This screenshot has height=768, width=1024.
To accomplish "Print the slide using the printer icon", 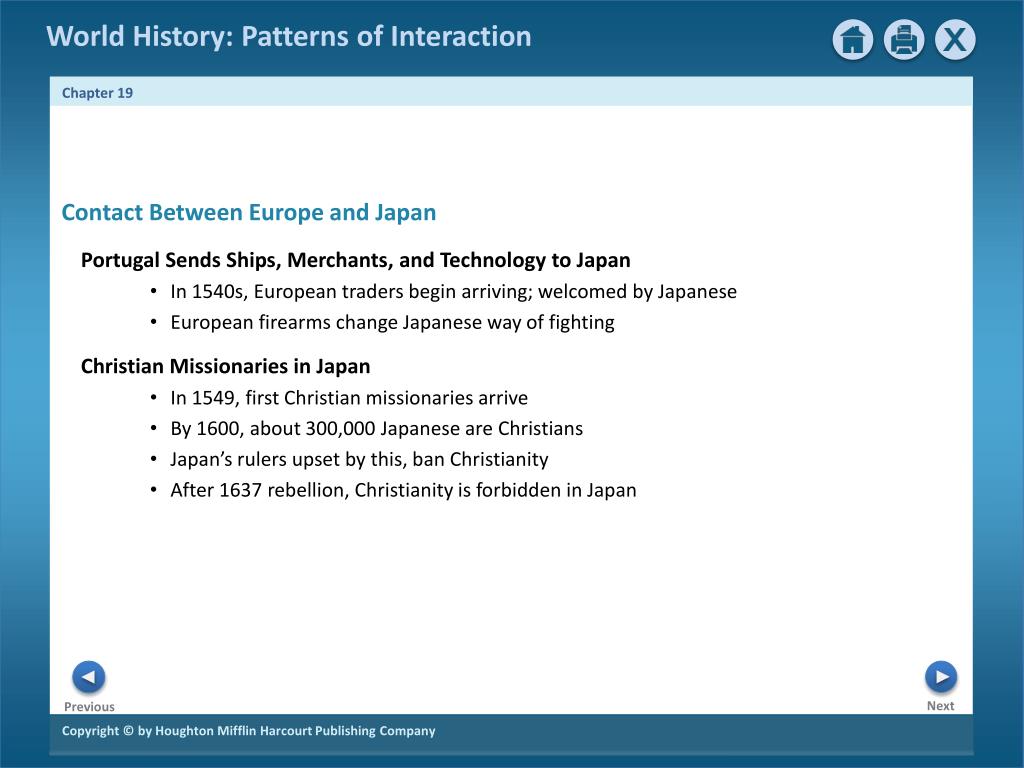I will (x=904, y=40).
